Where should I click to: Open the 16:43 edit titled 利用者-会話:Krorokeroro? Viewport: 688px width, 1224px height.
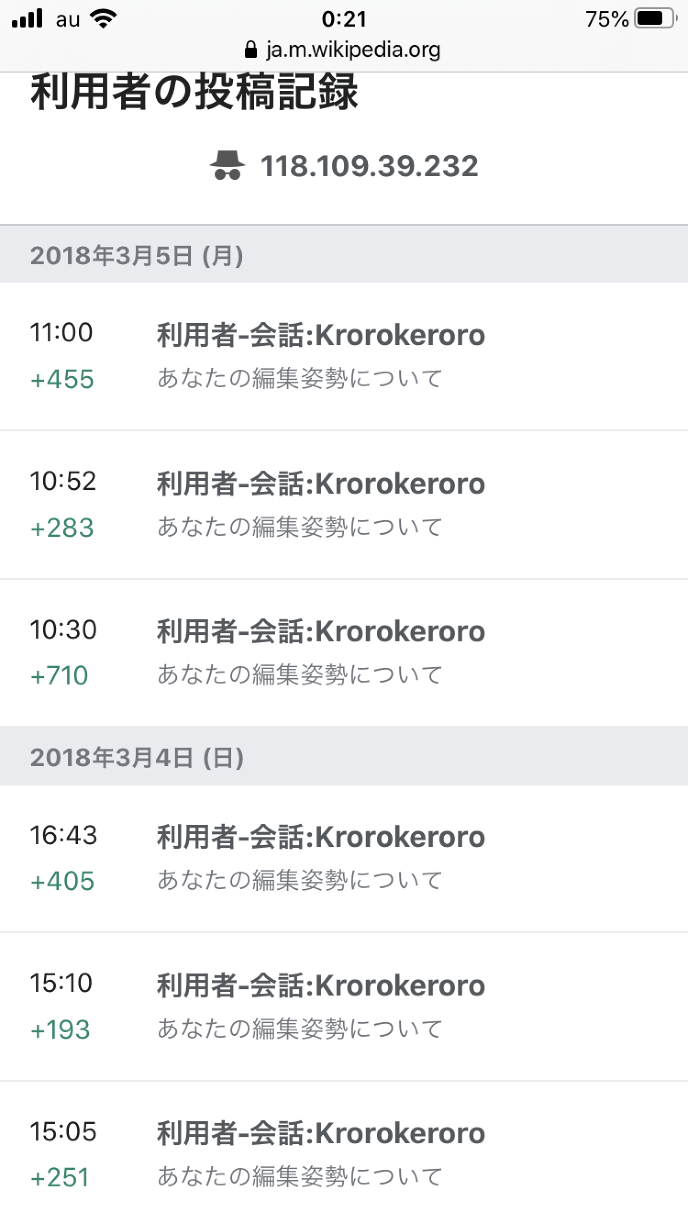[320, 837]
